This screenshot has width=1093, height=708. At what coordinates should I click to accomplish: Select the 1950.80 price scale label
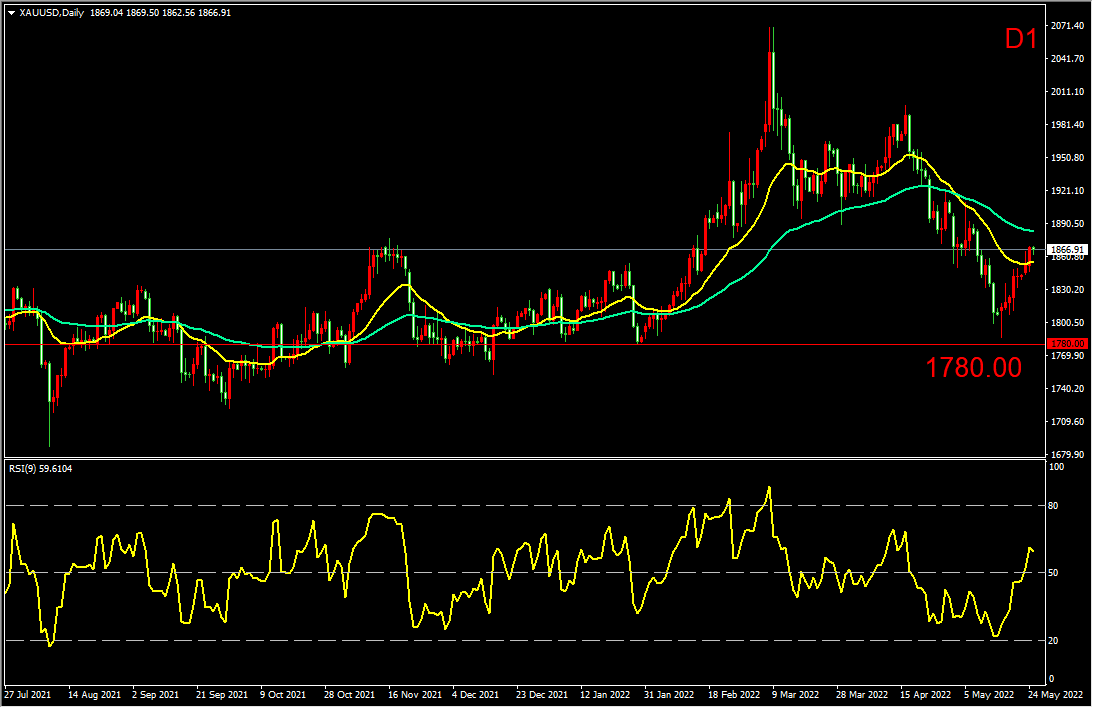click(1068, 157)
